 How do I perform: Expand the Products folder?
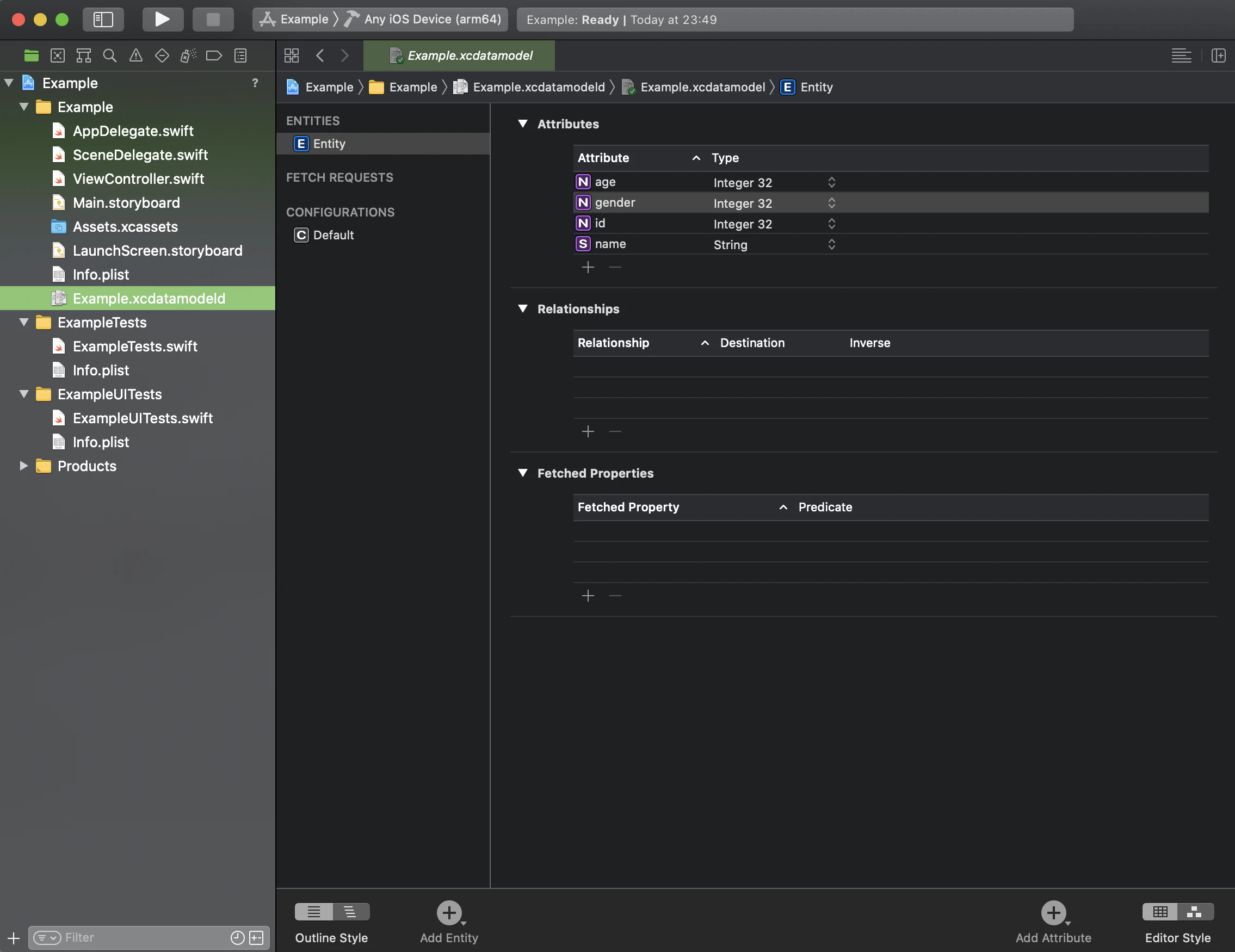(x=24, y=466)
